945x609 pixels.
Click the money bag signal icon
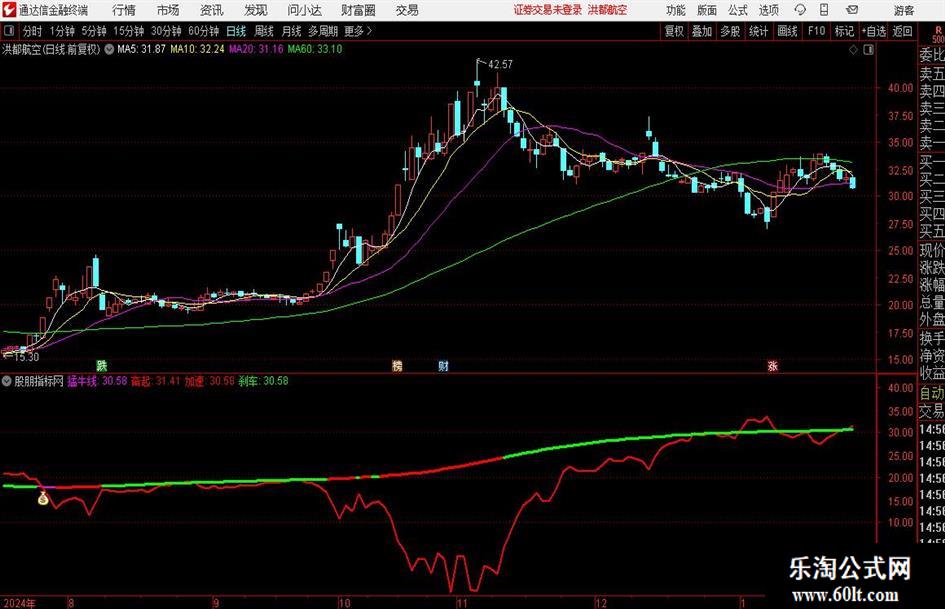[43, 498]
